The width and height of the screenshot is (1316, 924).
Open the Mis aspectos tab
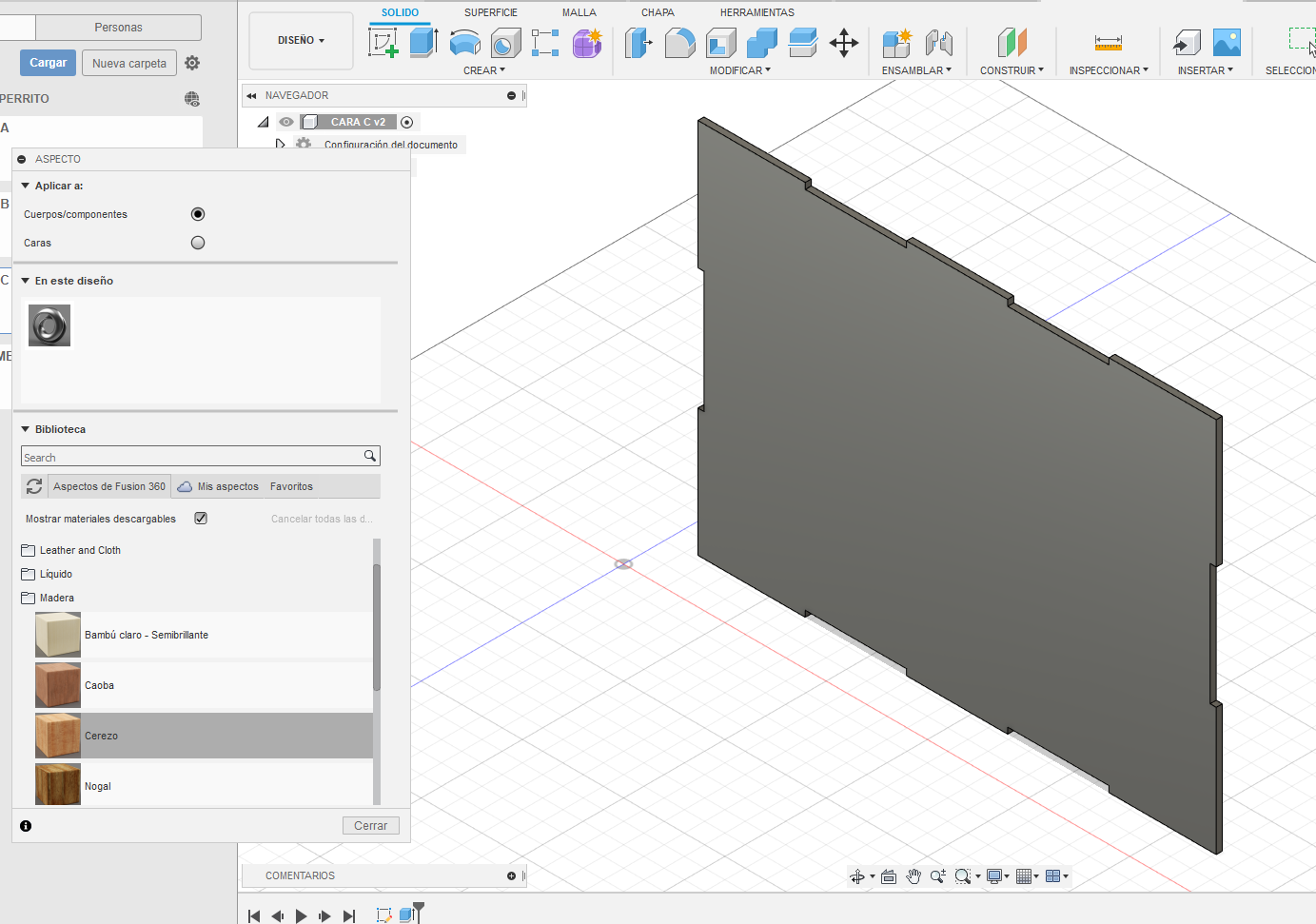click(x=218, y=486)
